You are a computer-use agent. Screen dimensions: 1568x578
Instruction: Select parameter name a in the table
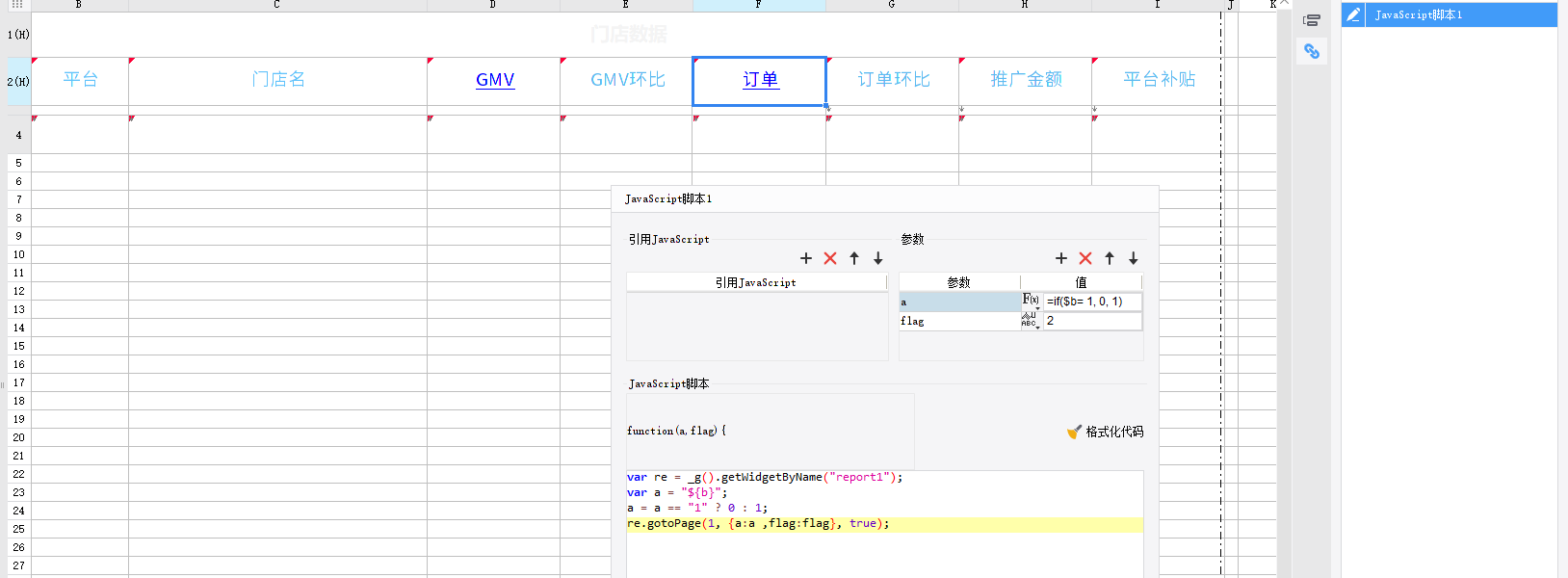coord(959,302)
